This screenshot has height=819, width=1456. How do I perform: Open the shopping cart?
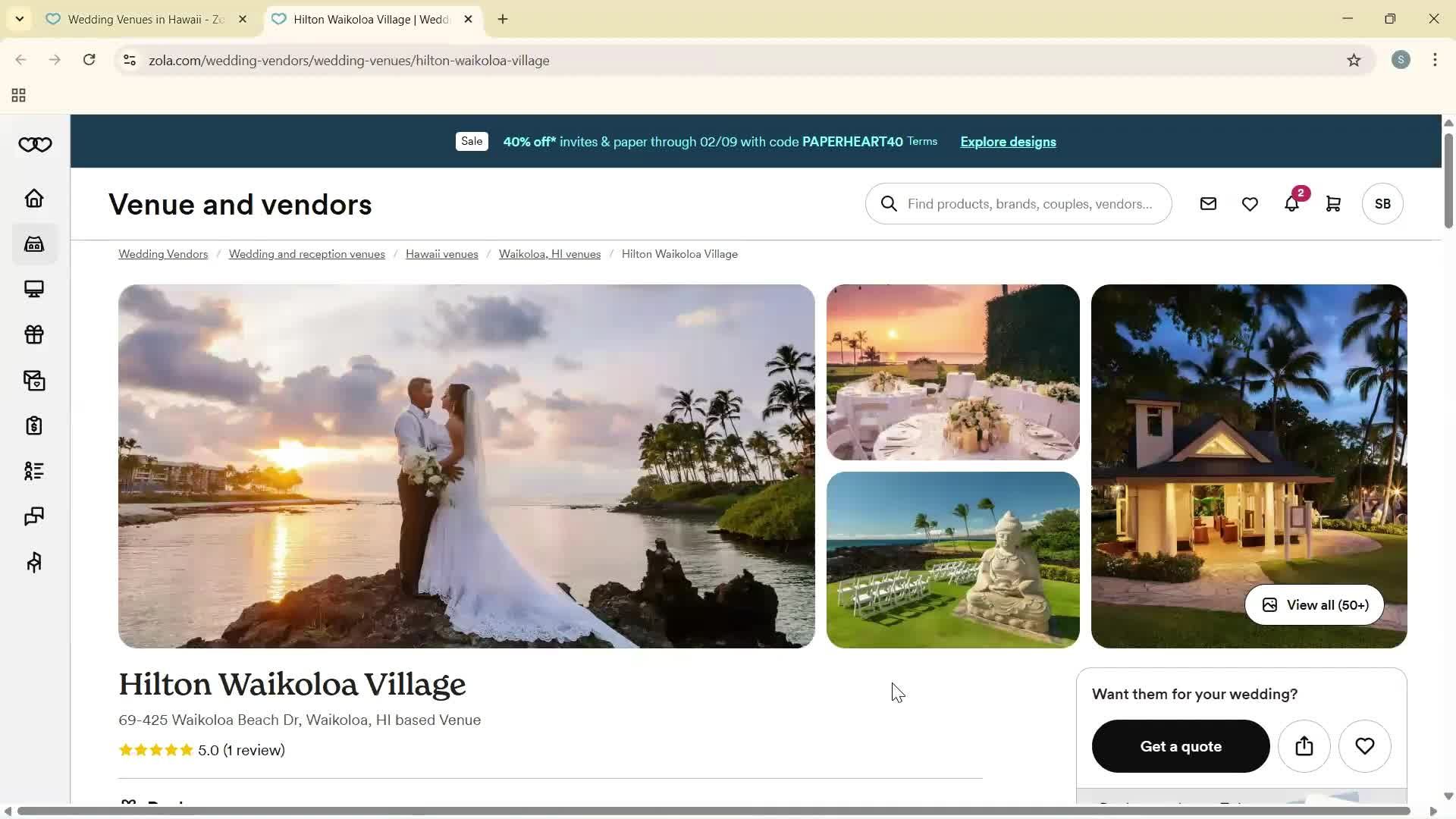tap(1334, 203)
